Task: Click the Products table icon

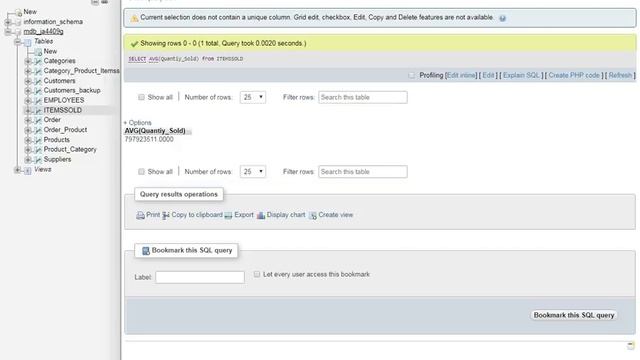Action: (x=38, y=140)
